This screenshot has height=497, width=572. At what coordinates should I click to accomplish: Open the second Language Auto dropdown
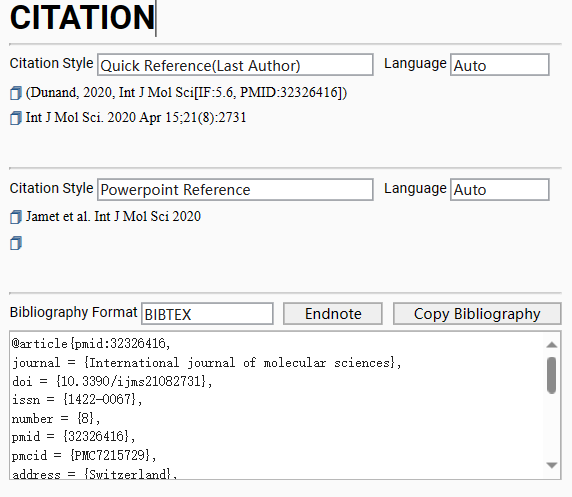coord(500,190)
